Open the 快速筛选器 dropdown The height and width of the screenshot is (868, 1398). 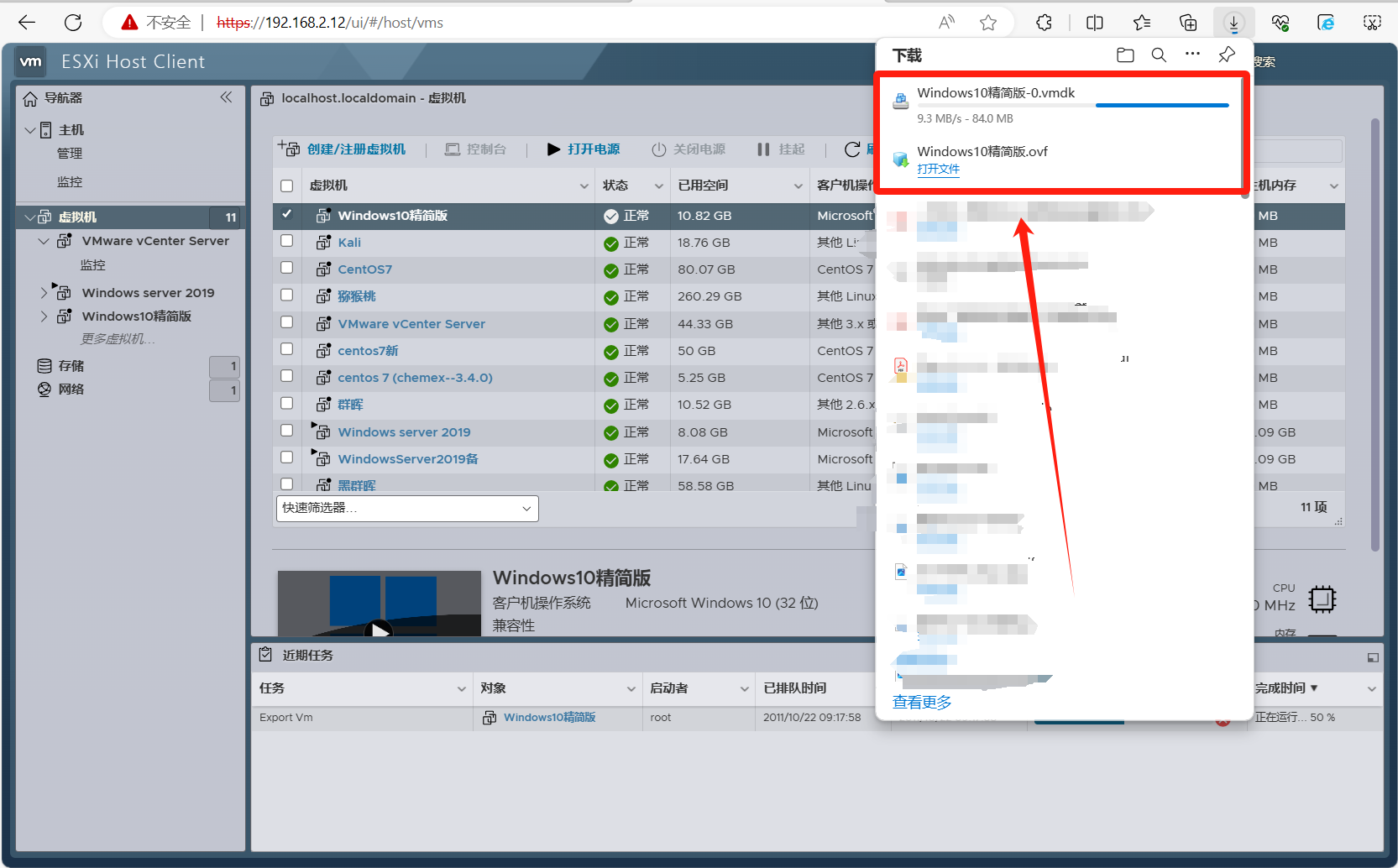(407, 508)
